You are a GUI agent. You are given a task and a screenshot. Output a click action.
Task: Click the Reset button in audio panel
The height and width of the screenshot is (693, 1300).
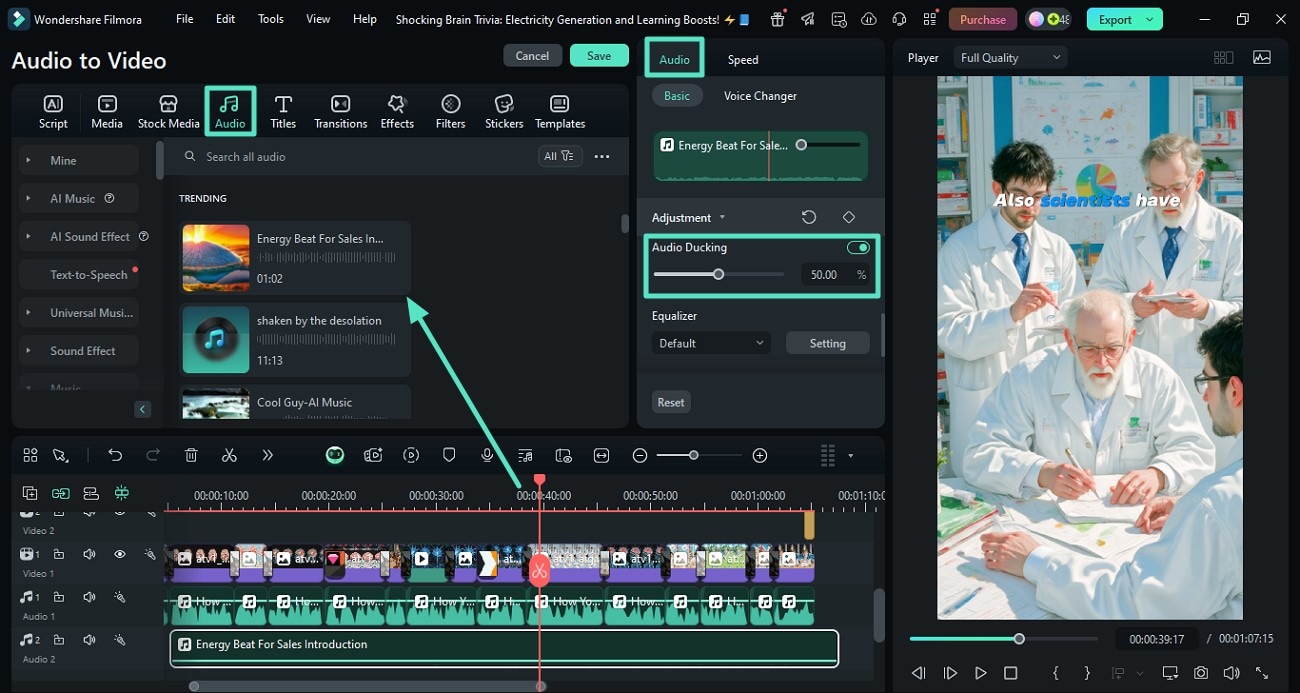click(671, 402)
